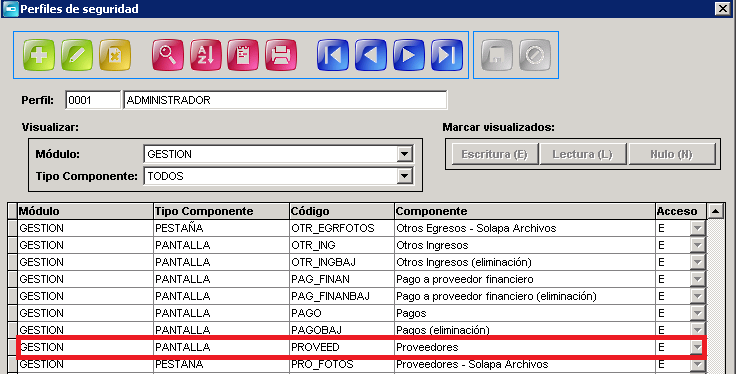The height and width of the screenshot is (374, 736).
Task: Click the window icon in the title bar
Action: pyautogui.click(x=10, y=9)
